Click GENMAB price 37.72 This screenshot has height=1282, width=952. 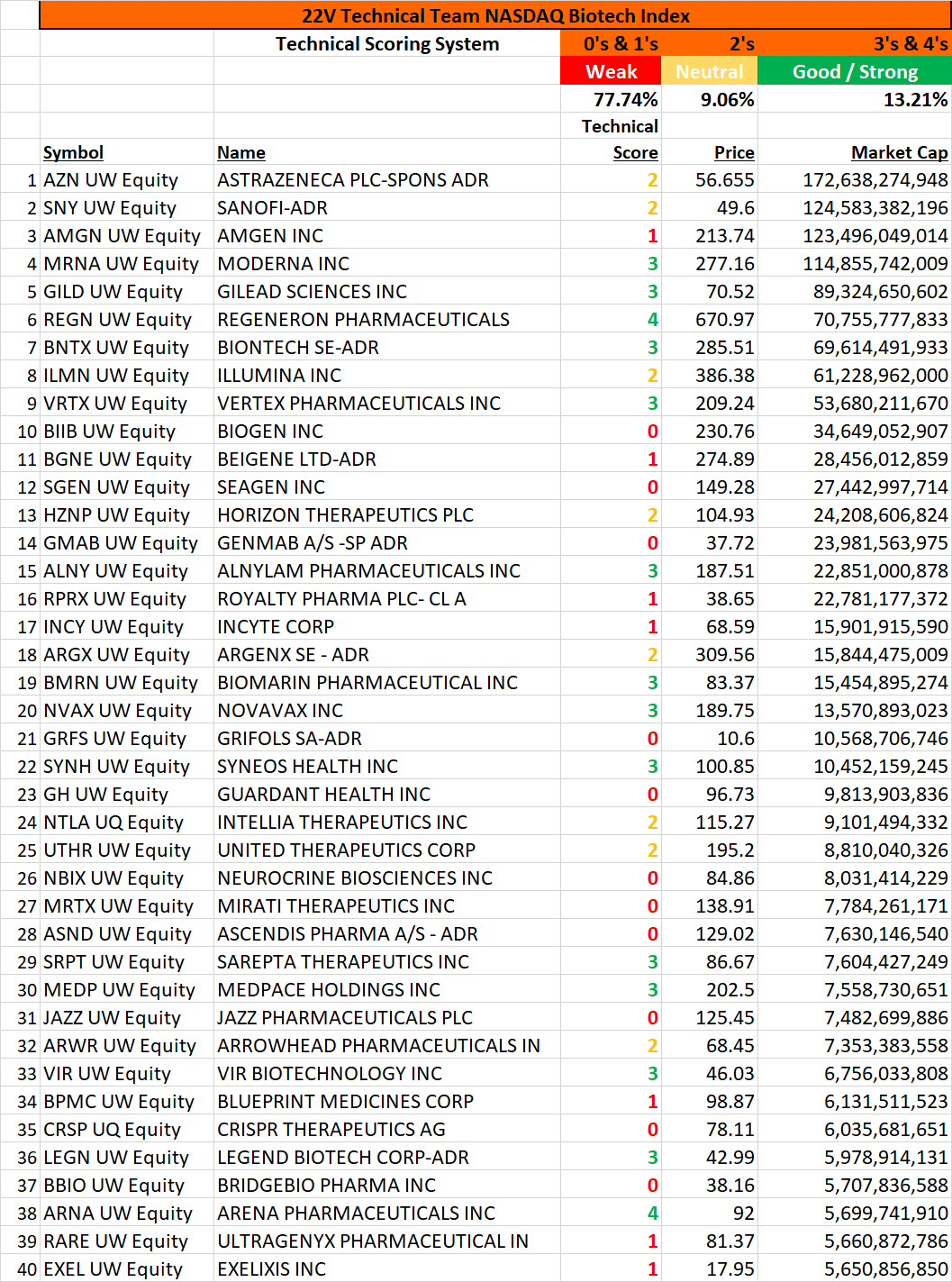click(710, 543)
